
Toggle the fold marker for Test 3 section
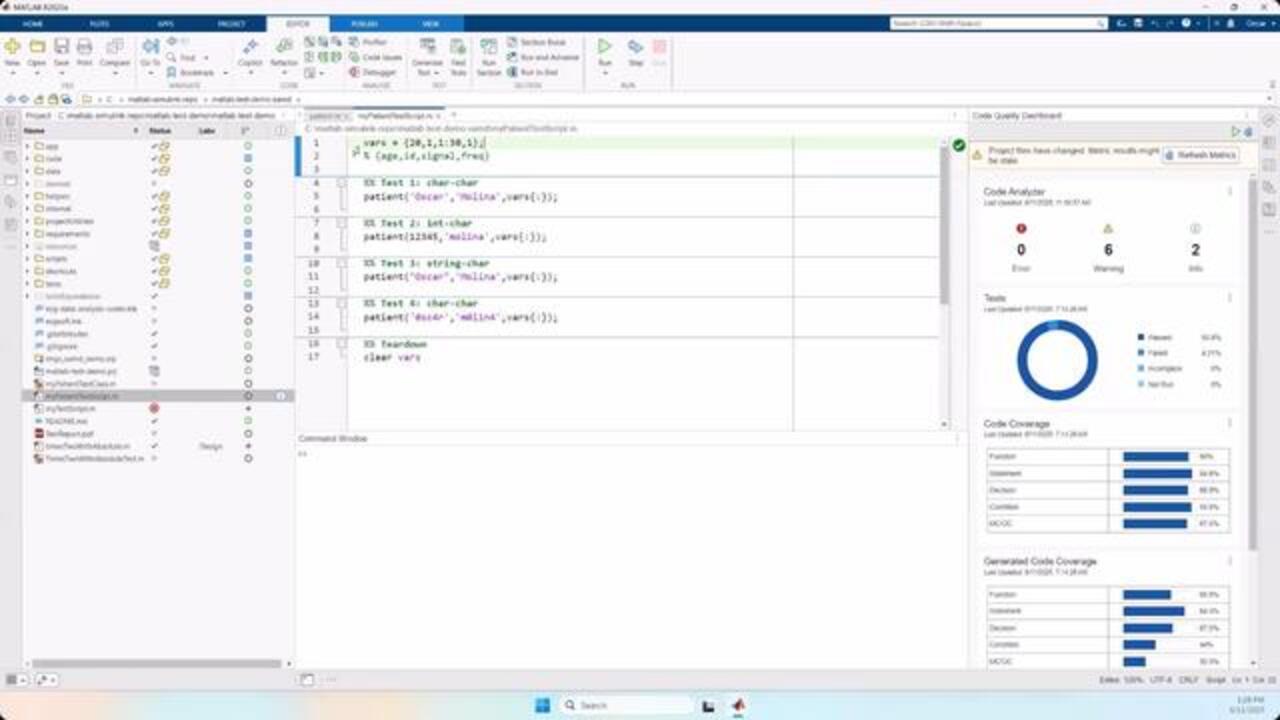[342, 264]
